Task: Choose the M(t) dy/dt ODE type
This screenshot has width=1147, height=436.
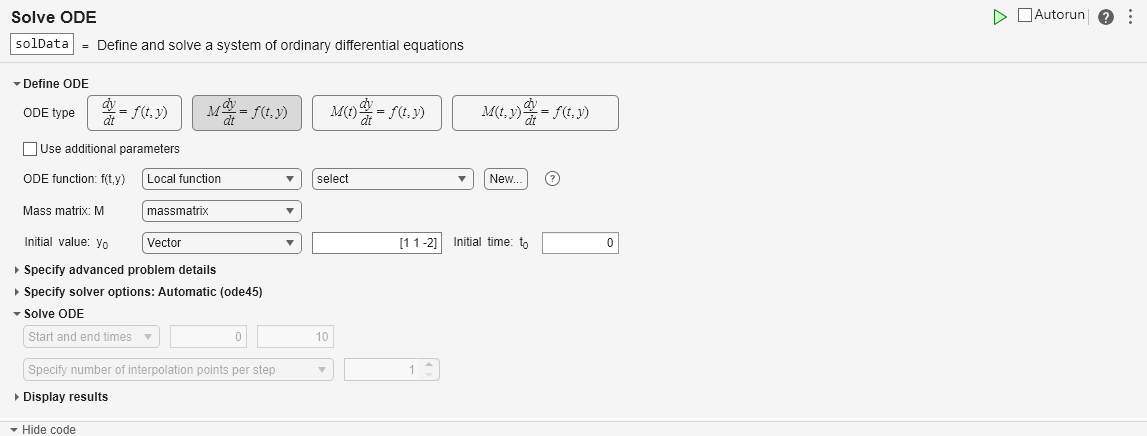Action: (x=376, y=113)
